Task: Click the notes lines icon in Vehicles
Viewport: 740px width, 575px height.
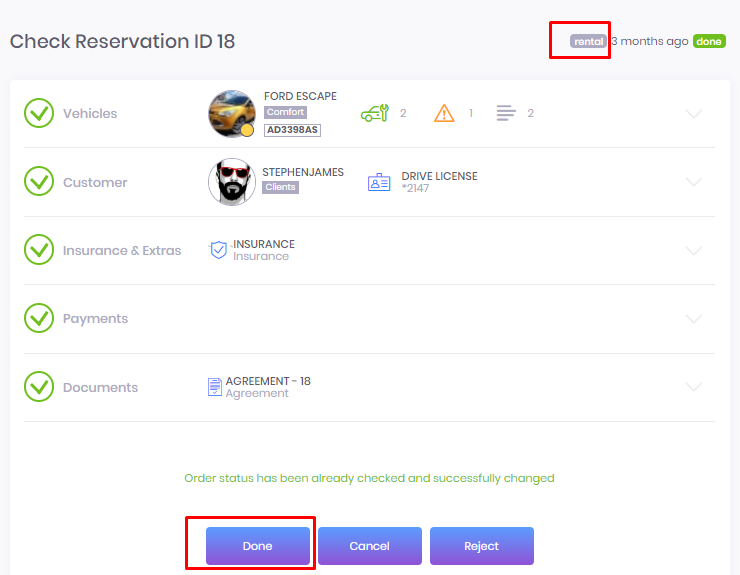Action: pos(506,113)
